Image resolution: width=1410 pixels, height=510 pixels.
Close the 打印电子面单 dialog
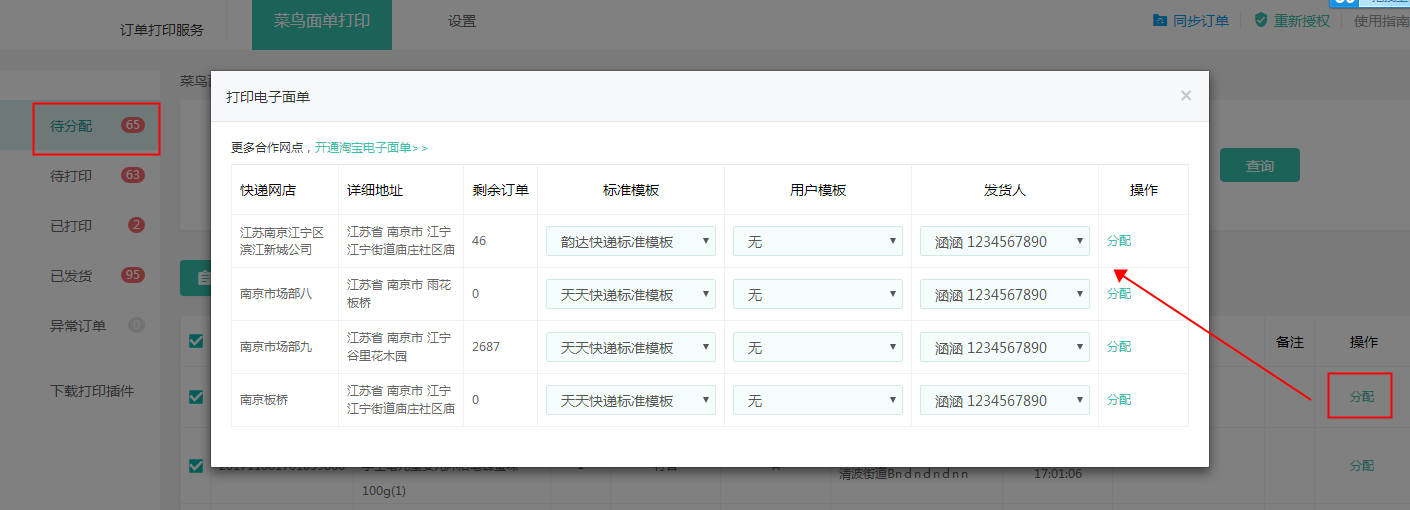pyautogui.click(x=1186, y=96)
